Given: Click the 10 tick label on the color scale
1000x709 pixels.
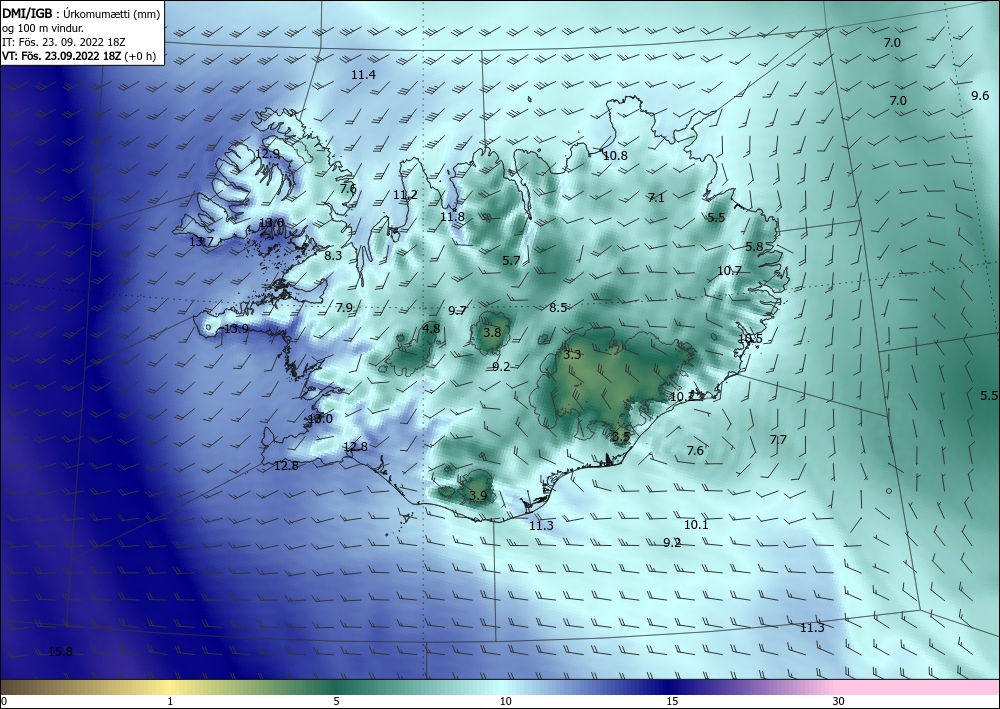Looking at the screenshot, I should click(x=505, y=701).
